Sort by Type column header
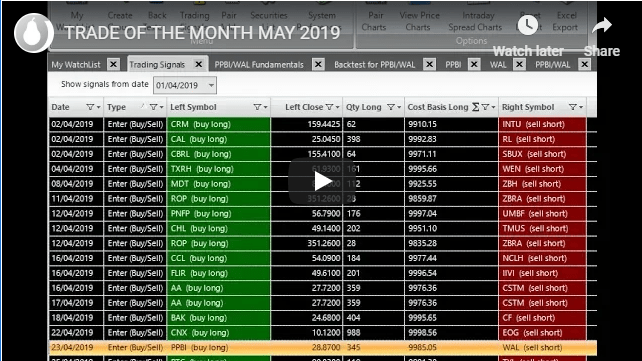Image resolution: width=642 pixels, height=361 pixels. click(116, 107)
